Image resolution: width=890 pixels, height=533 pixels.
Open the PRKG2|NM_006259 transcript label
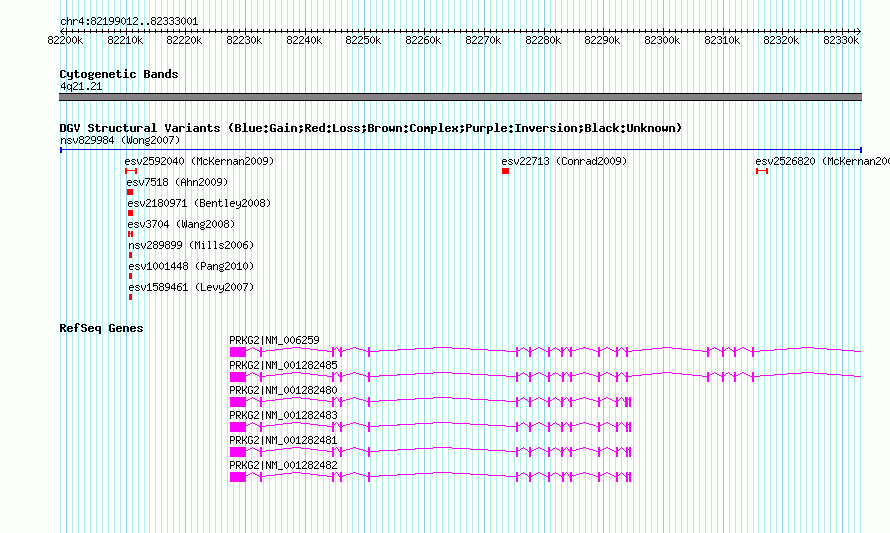tap(274, 340)
